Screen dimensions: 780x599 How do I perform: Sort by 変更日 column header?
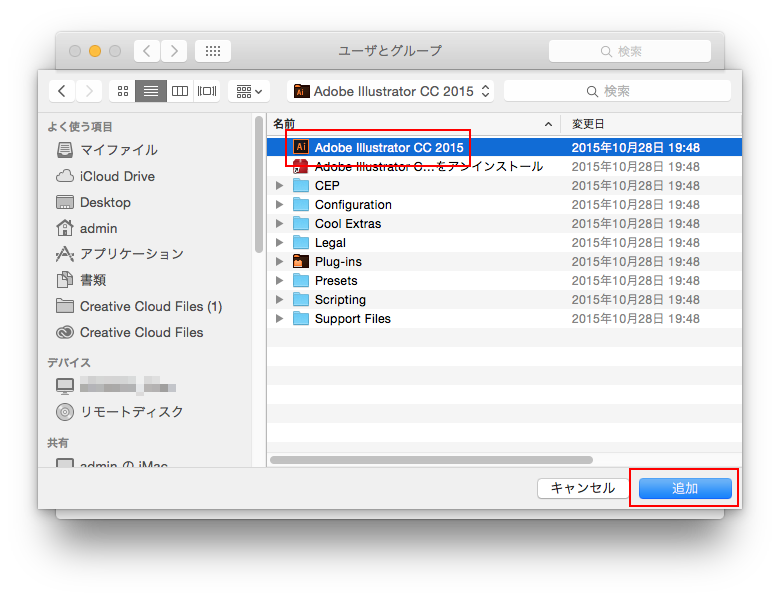click(651, 124)
